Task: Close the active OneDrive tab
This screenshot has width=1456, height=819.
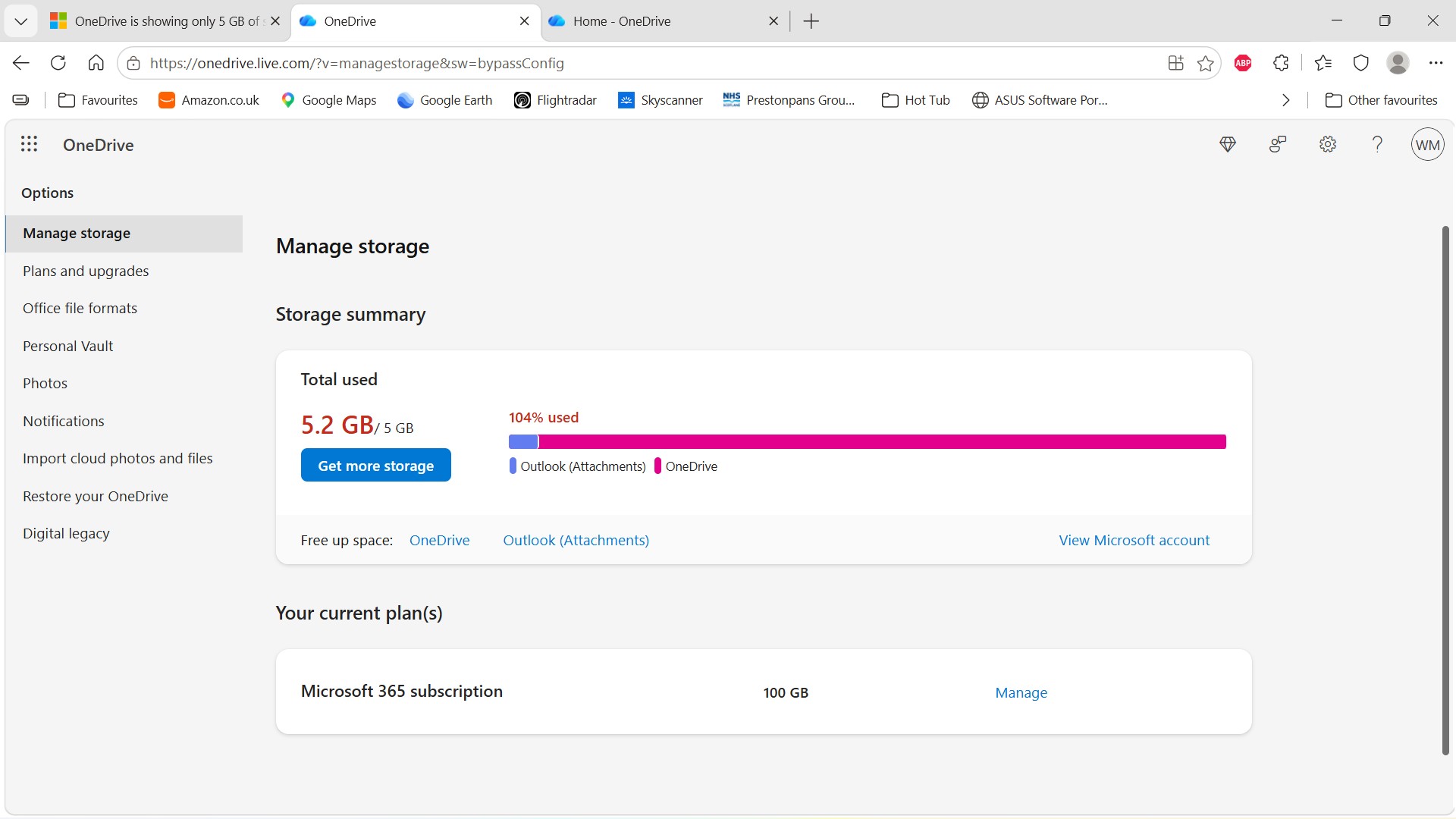Action: (525, 21)
